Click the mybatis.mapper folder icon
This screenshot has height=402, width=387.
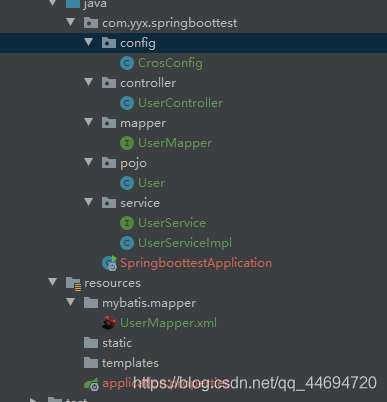tap(91, 303)
